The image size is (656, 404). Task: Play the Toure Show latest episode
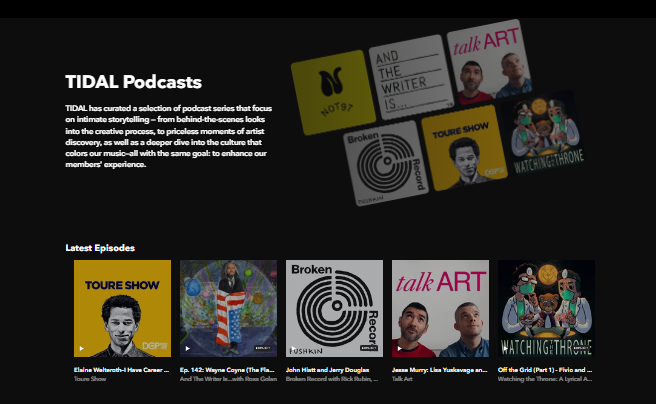click(82, 348)
